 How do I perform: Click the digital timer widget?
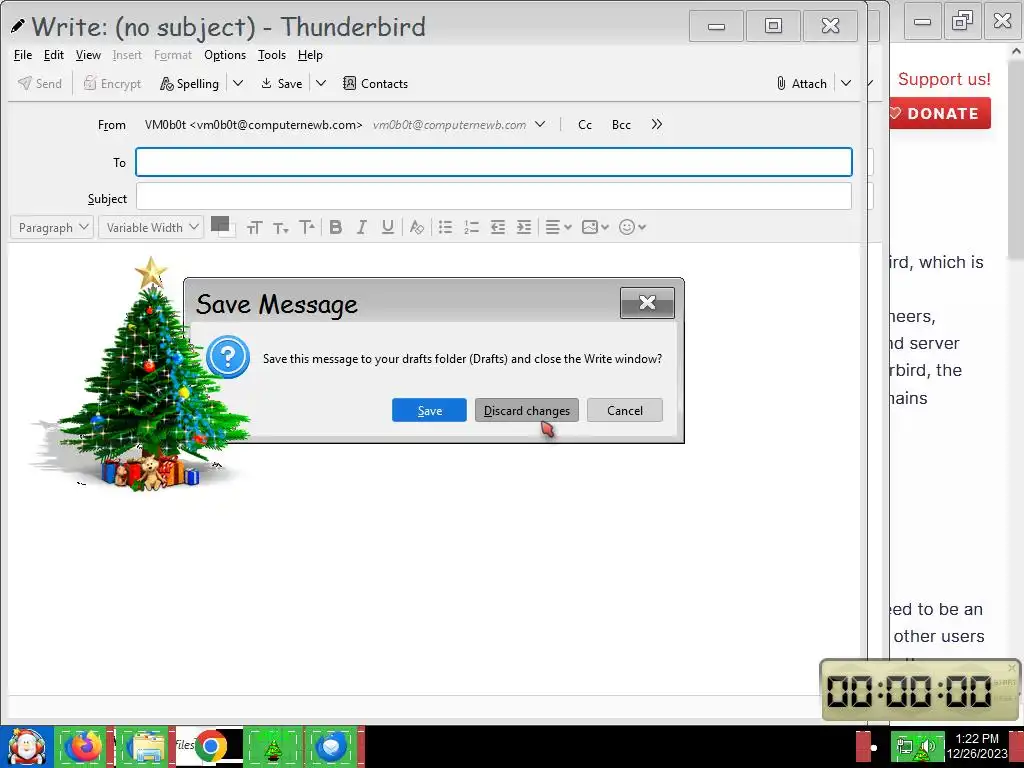point(920,690)
